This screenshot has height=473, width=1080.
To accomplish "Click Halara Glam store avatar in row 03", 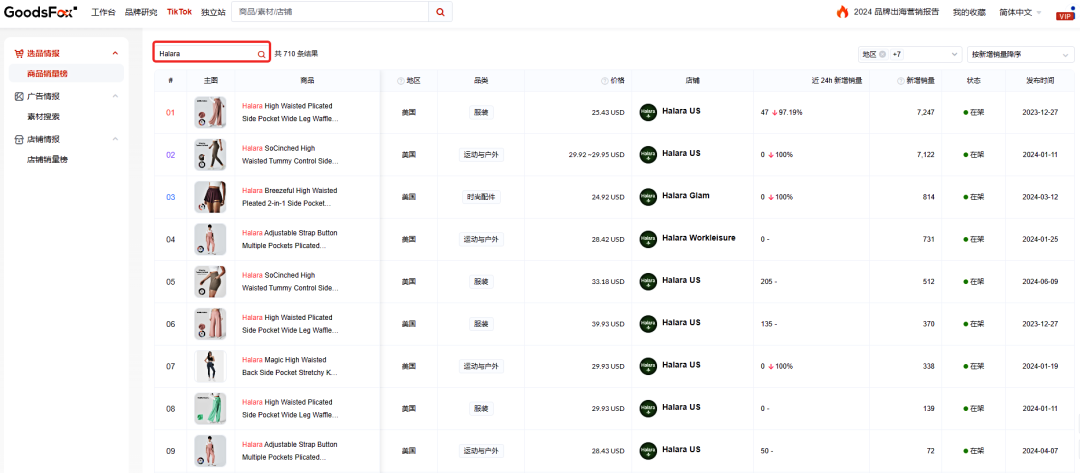I will (648, 197).
